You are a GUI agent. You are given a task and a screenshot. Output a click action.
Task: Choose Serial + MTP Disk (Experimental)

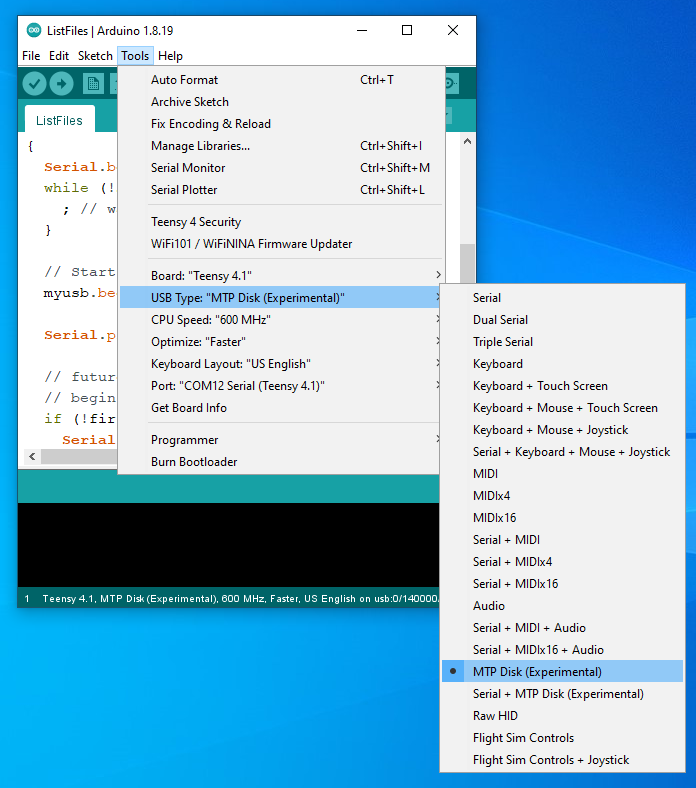562,694
